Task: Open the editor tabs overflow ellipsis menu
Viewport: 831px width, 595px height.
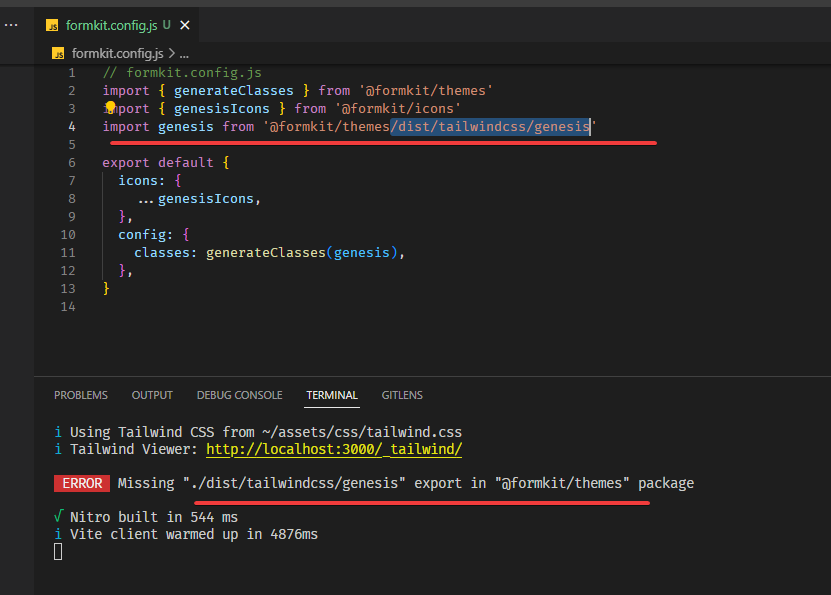Action: 11,25
